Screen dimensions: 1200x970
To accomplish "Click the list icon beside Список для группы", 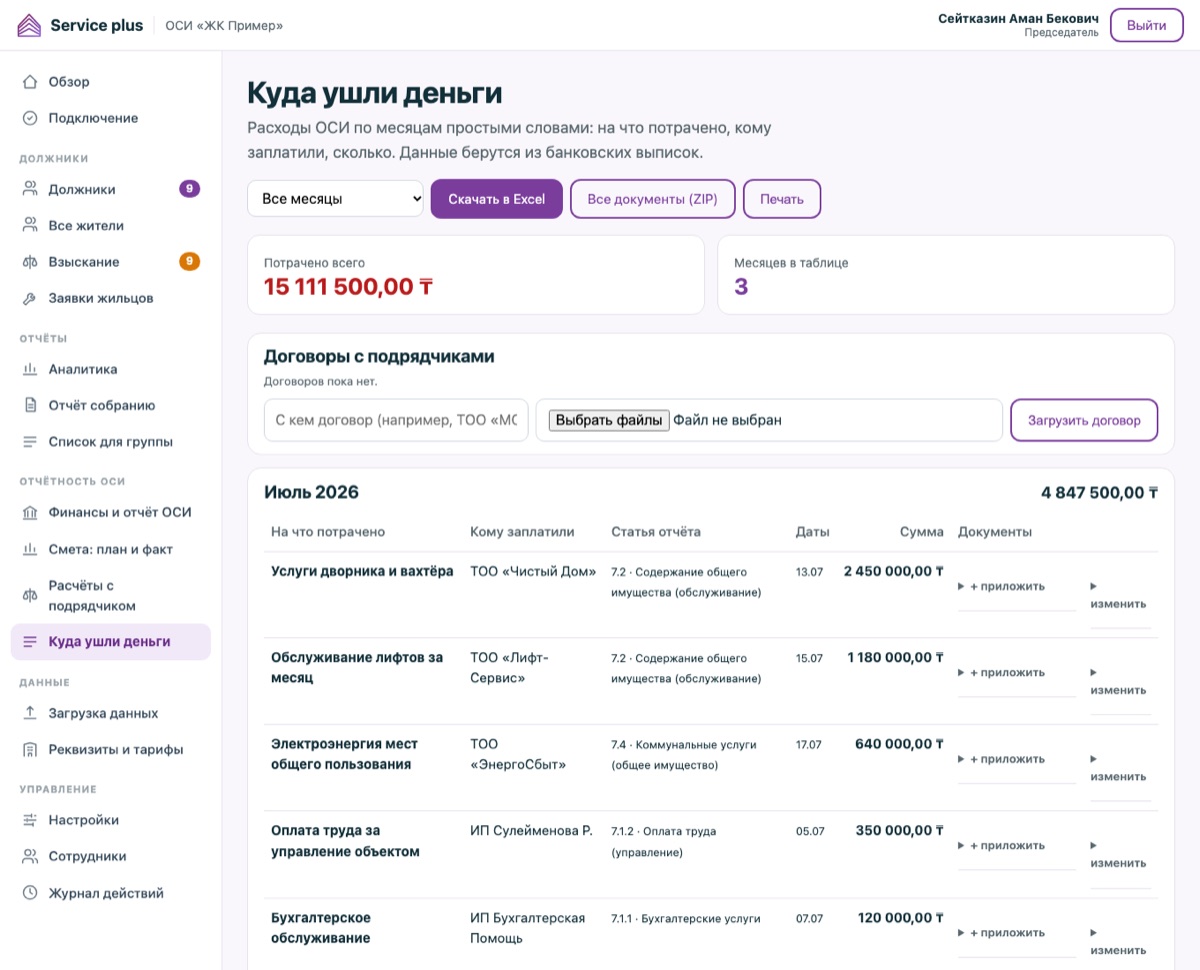I will coord(30,442).
